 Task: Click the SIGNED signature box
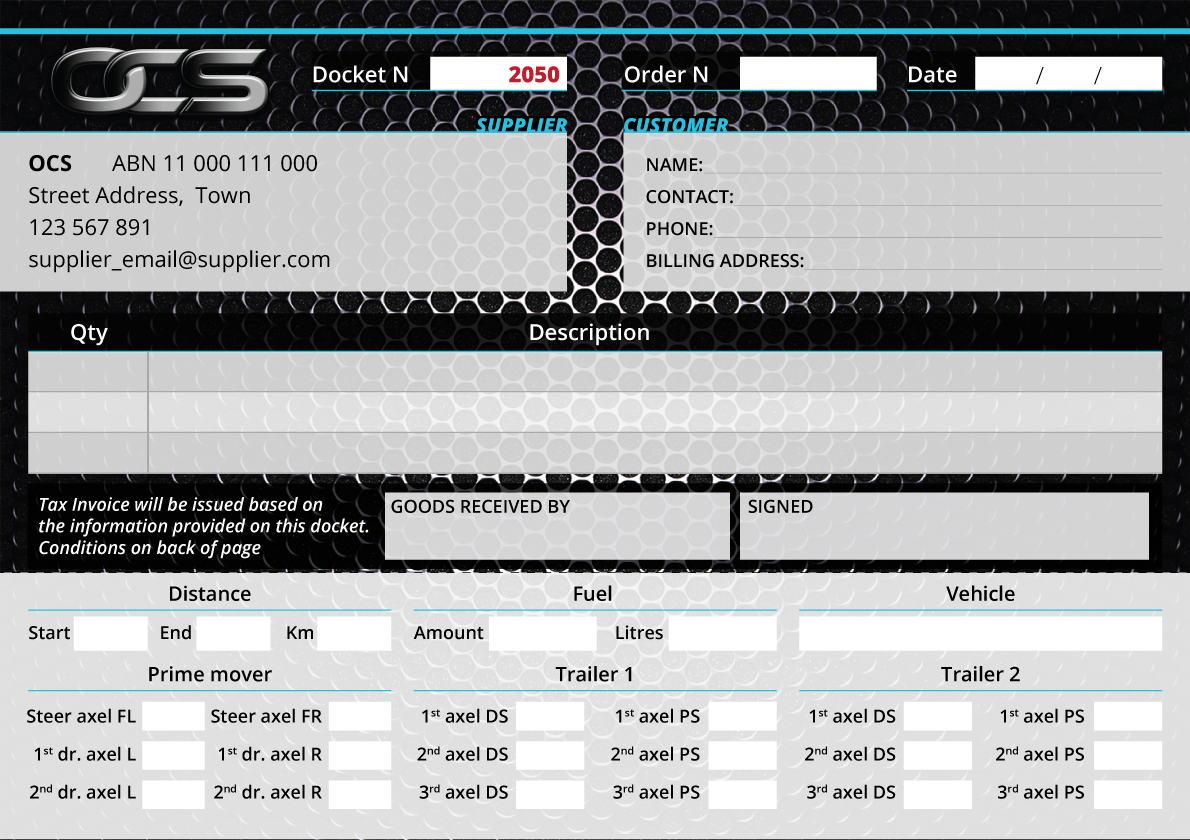click(943, 527)
